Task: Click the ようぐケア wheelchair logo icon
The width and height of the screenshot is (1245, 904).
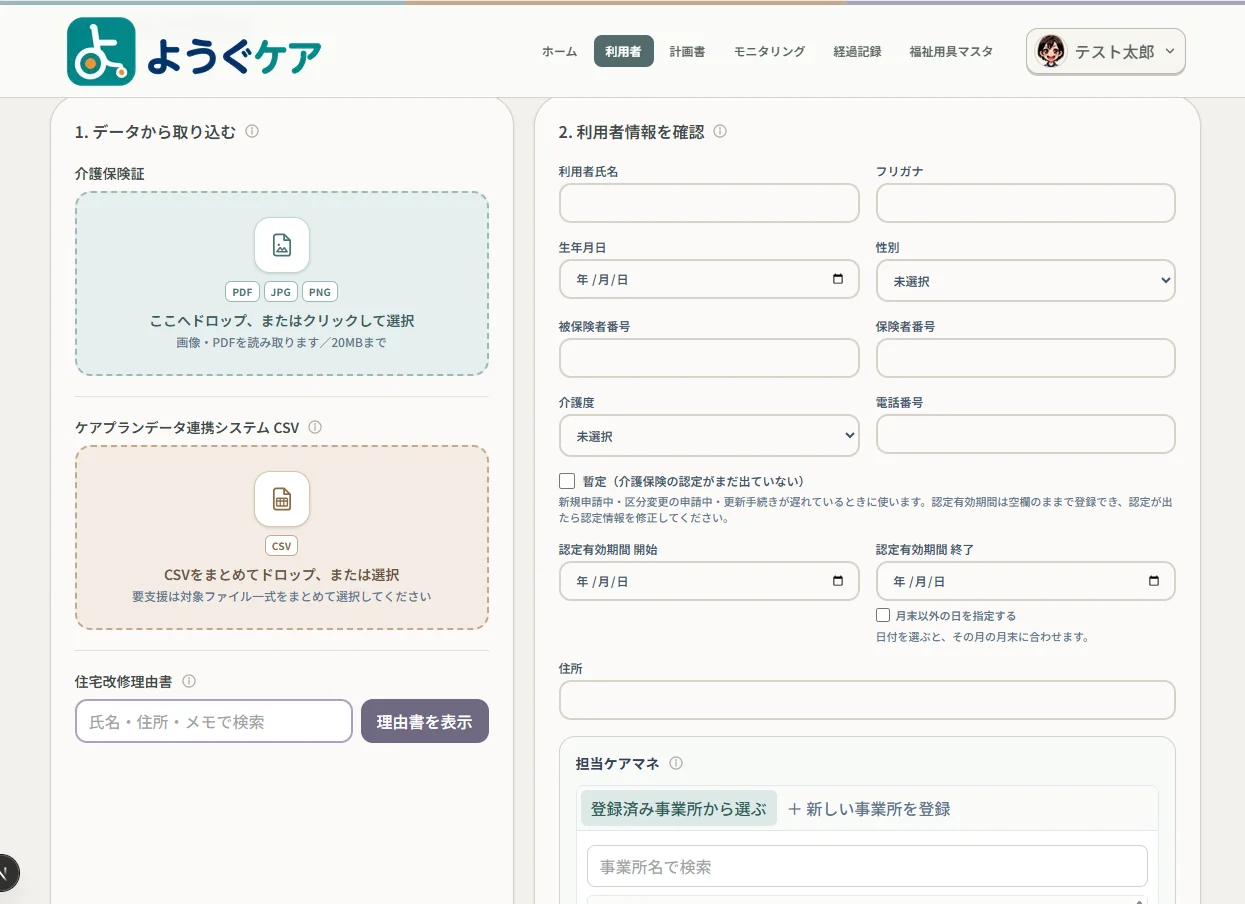Action: [101, 51]
